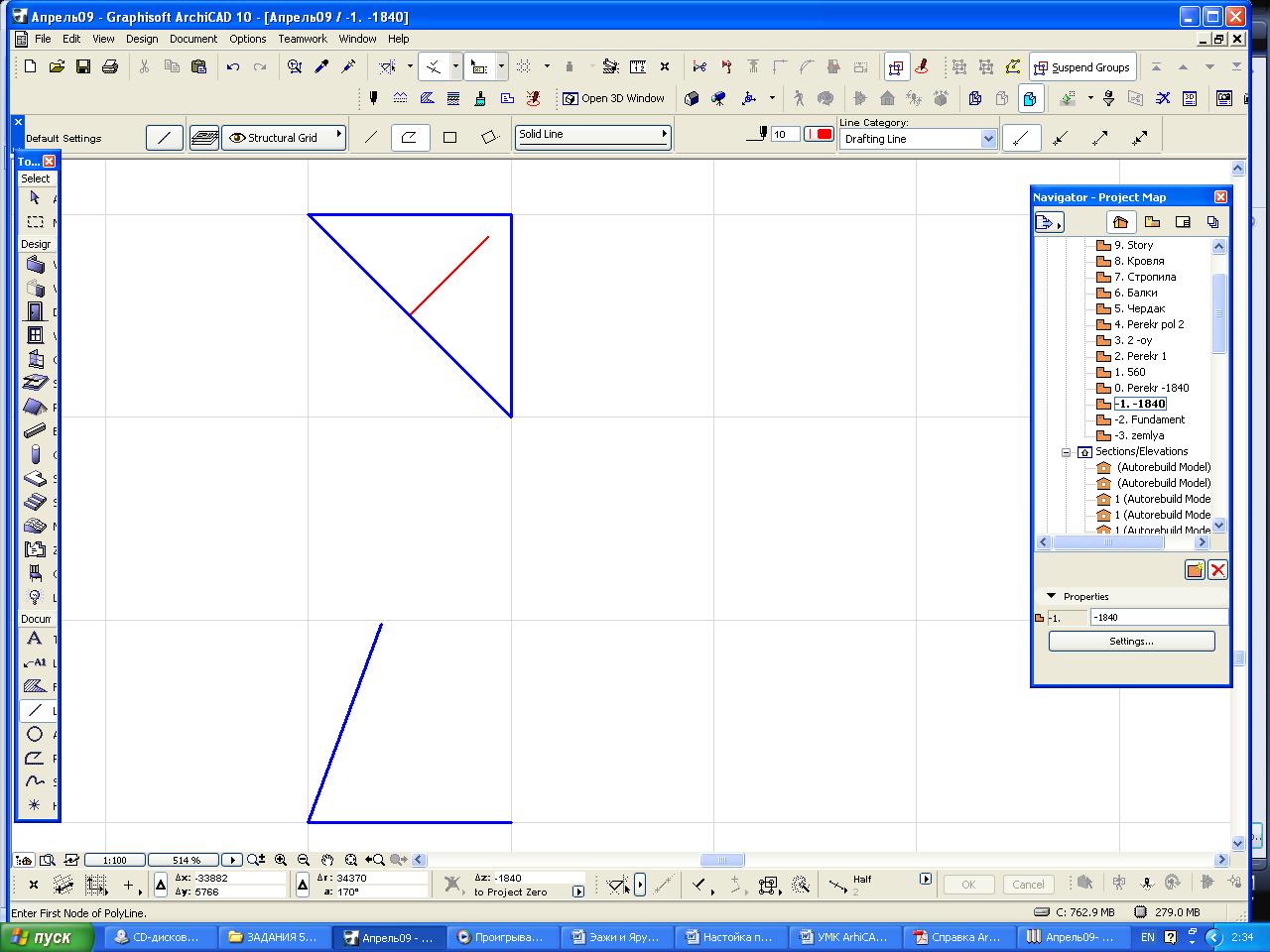Pick up parameters with eyedropper icon

click(321, 66)
